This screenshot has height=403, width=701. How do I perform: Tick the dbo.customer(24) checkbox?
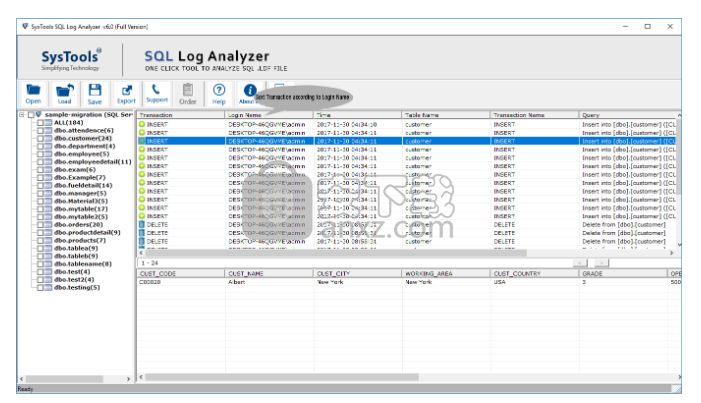[x=40, y=139]
